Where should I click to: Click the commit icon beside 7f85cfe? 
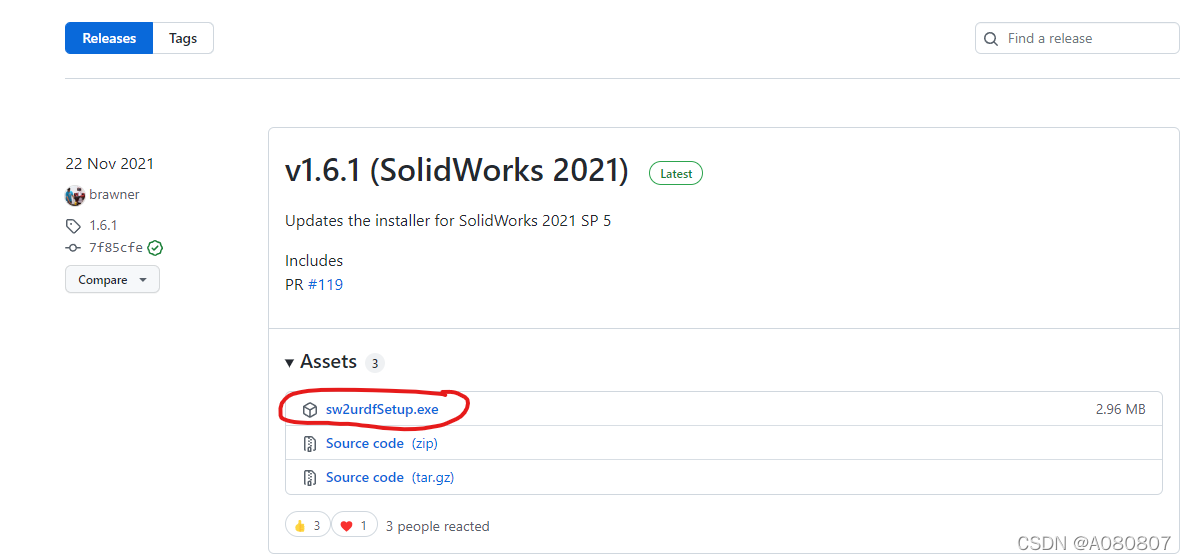pyautogui.click(x=73, y=247)
